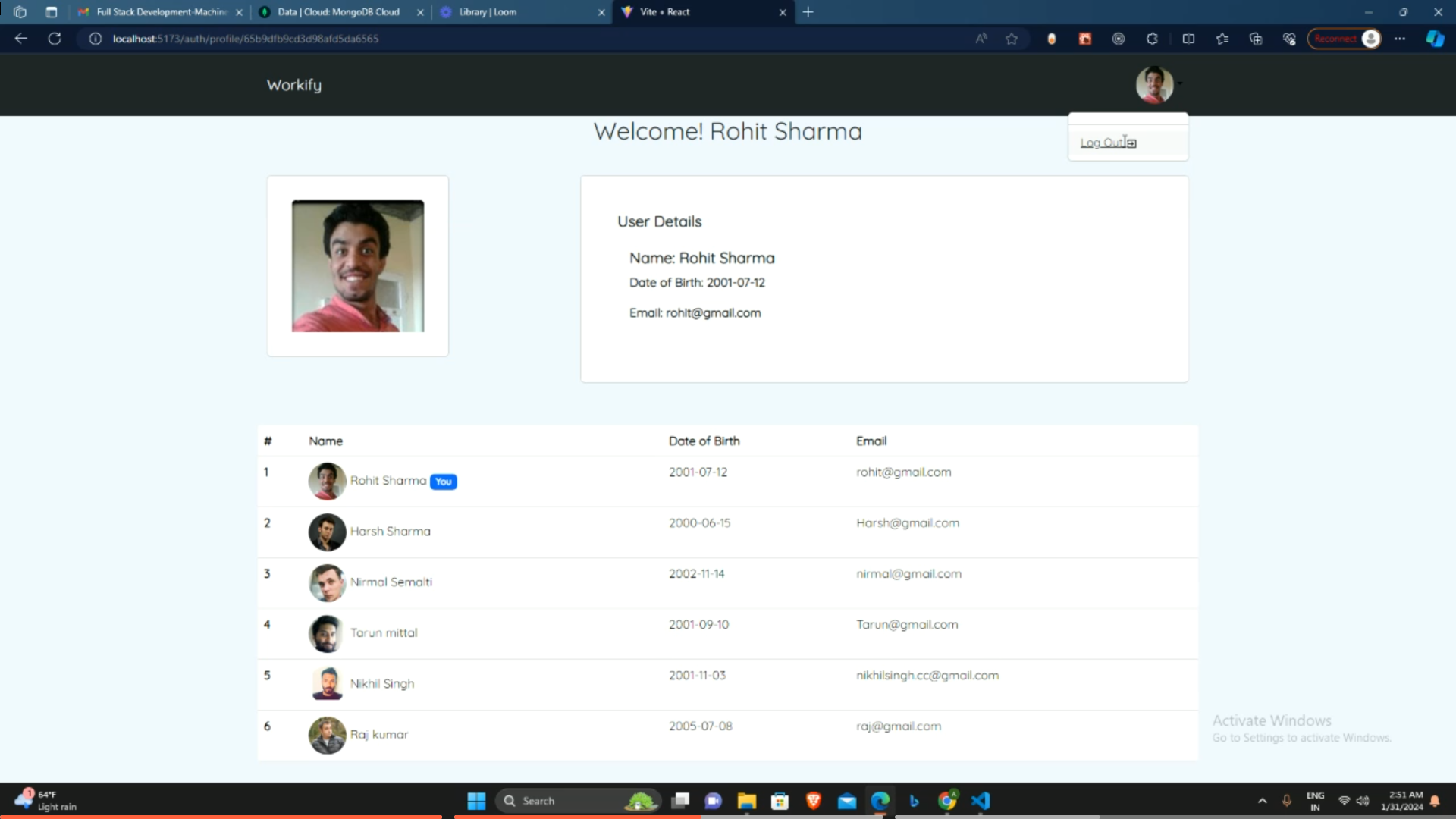The image size is (1456, 819).
Task: Open Visual Studio Code from the taskbar
Action: coord(981,801)
